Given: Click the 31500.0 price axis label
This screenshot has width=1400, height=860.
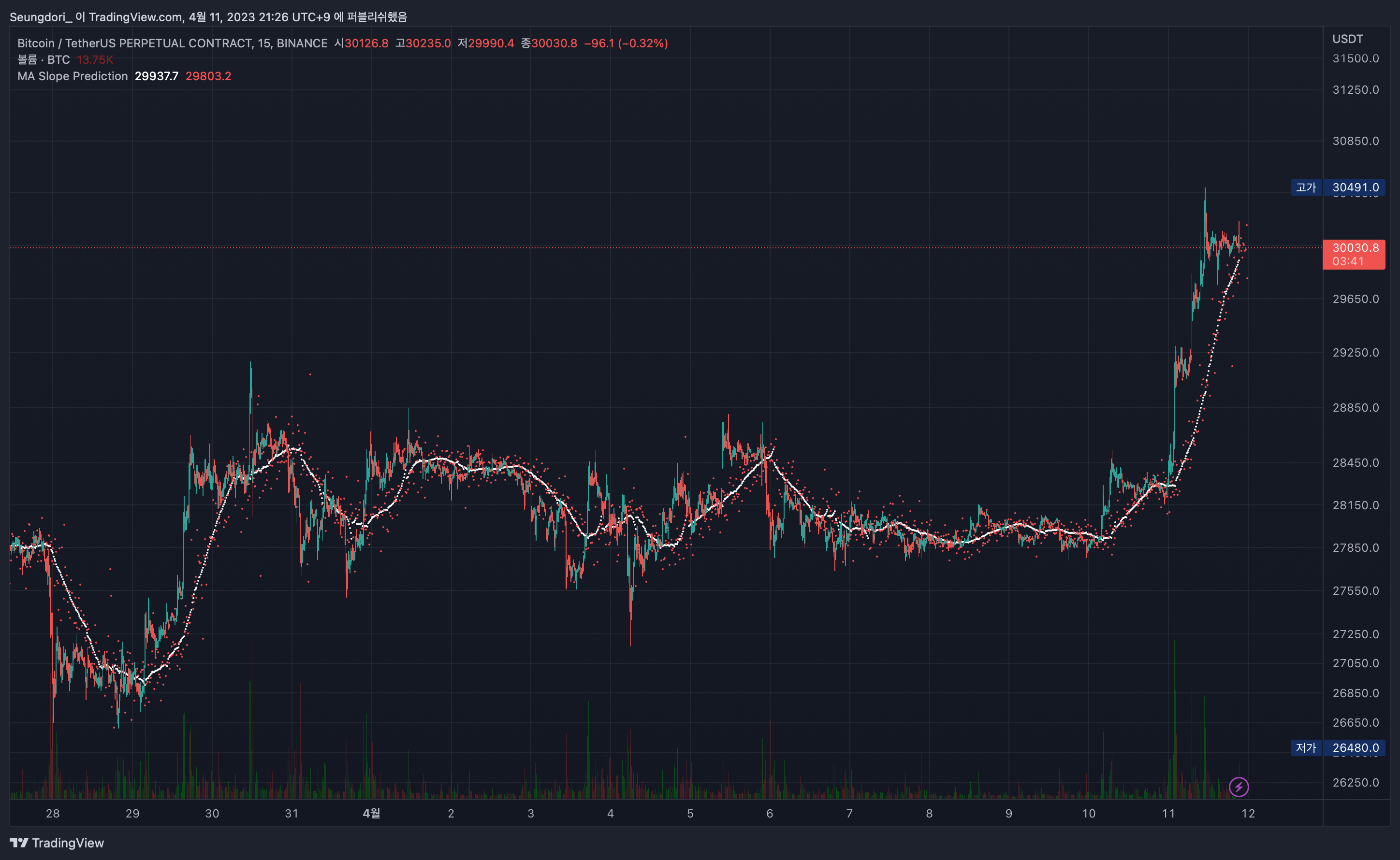Looking at the screenshot, I should pos(1356,58).
